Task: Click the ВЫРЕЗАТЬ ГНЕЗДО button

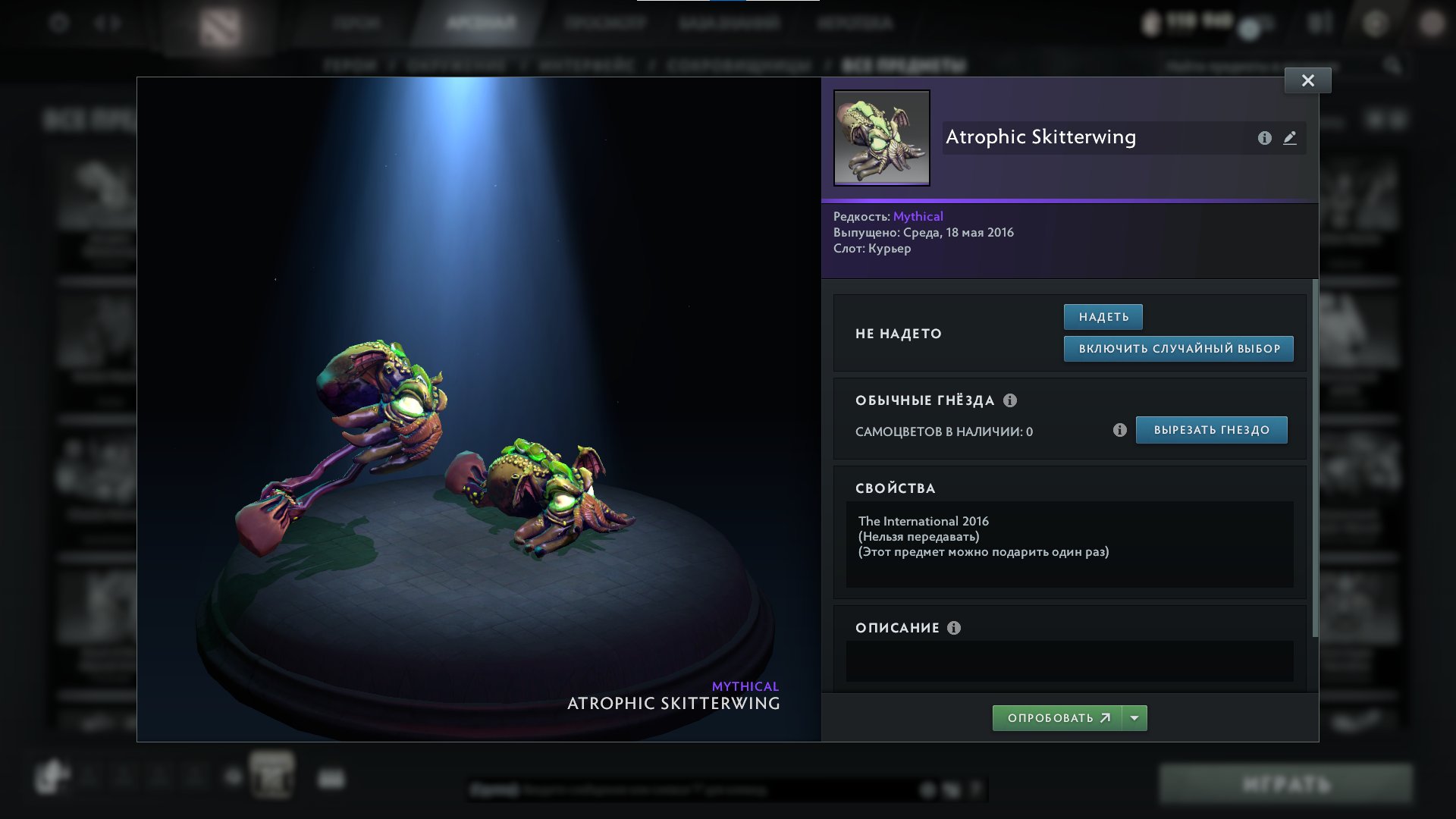Action: point(1211,430)
